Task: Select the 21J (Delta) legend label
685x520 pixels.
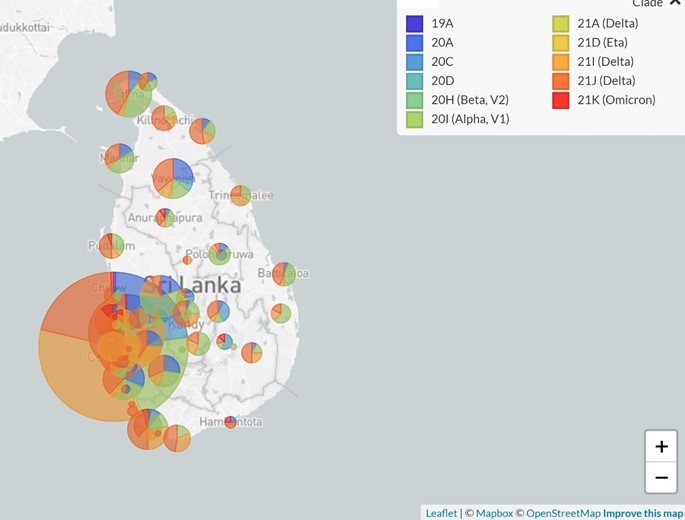Action: [x=606, y=81]
